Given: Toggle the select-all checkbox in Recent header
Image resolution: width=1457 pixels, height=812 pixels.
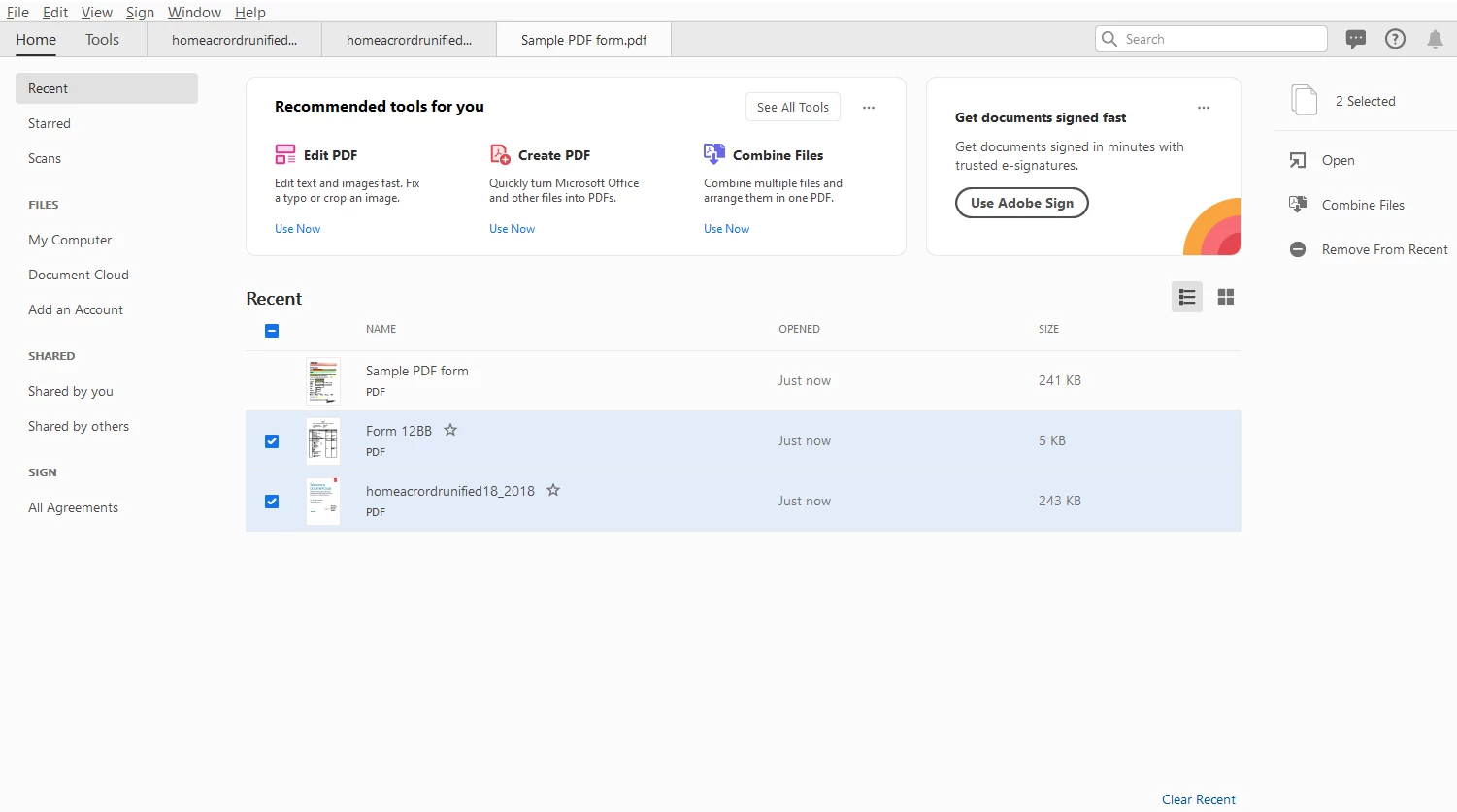Looking at the screenshot, I should (272, 331).
